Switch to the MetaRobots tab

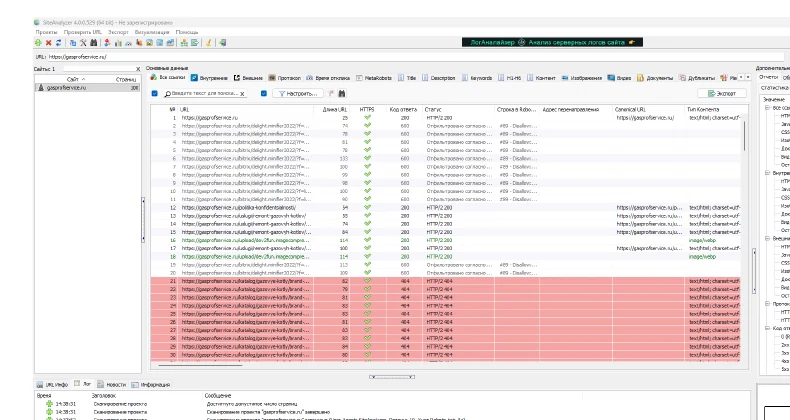(374, 78)
